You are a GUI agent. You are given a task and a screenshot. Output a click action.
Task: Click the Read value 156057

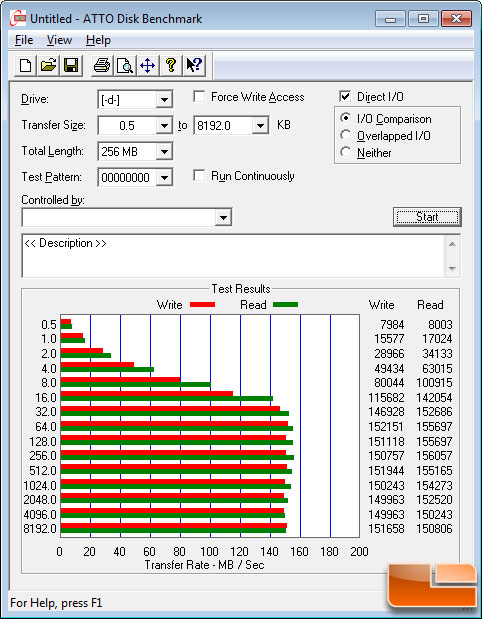(434, 456)
